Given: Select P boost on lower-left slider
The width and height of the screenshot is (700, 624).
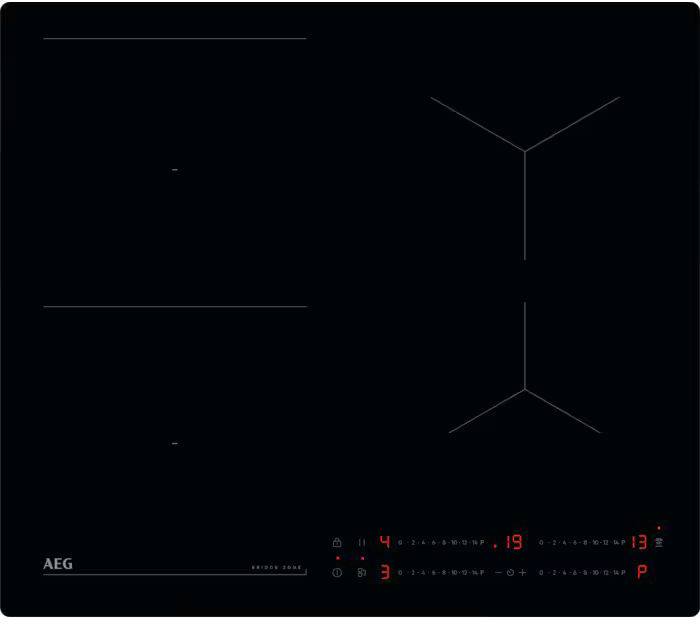Looking at the screenshot, I should tap(482, 573).
